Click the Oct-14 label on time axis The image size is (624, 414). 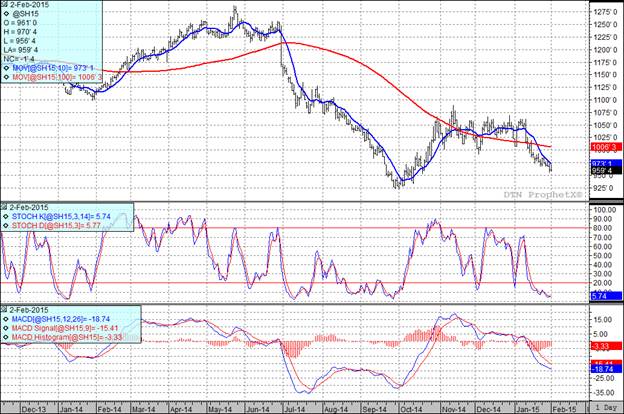point(411,409)
